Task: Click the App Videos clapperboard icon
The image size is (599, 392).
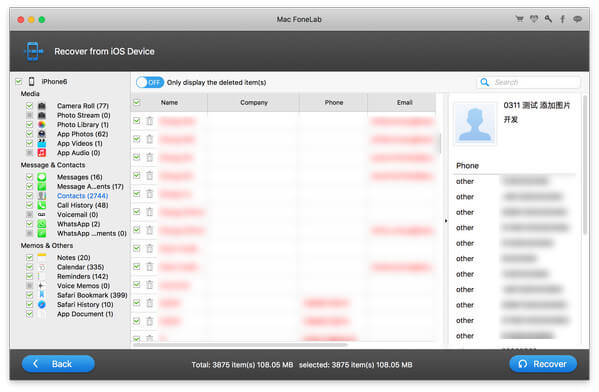Action: click(42, 143)
